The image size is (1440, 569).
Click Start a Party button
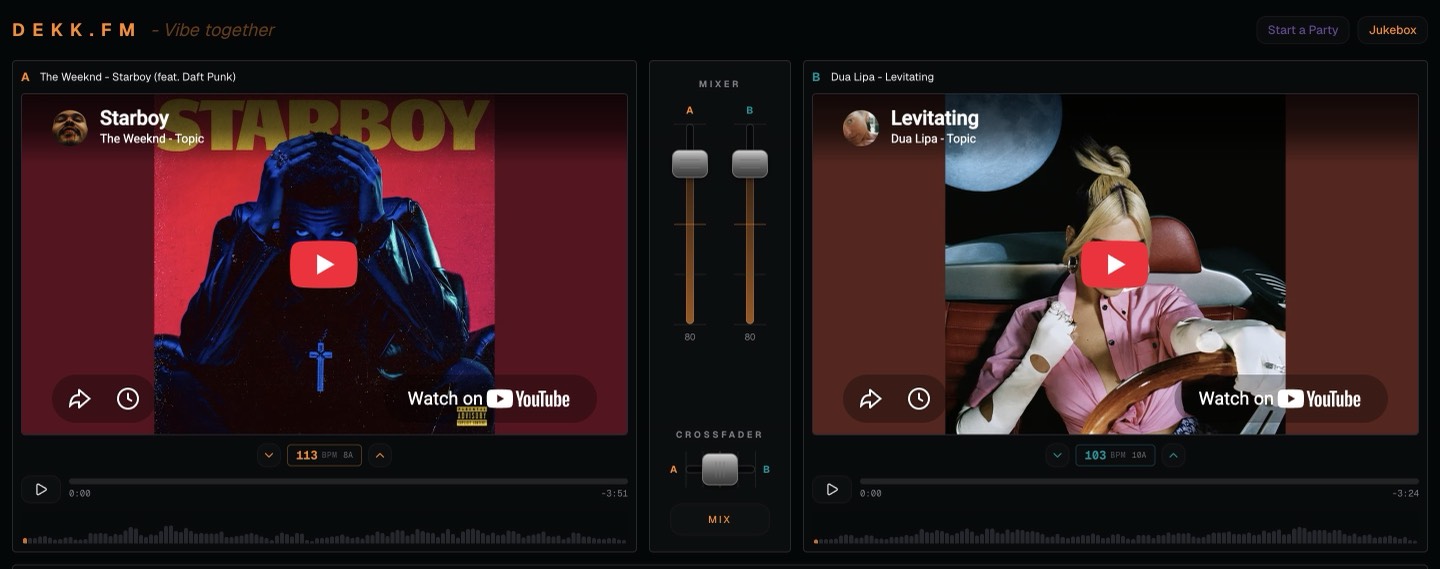[1303, 30]
